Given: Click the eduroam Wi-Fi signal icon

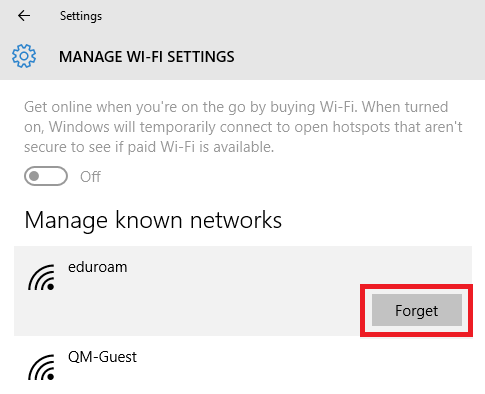Looking at the screenshot, I should [42, 277].
